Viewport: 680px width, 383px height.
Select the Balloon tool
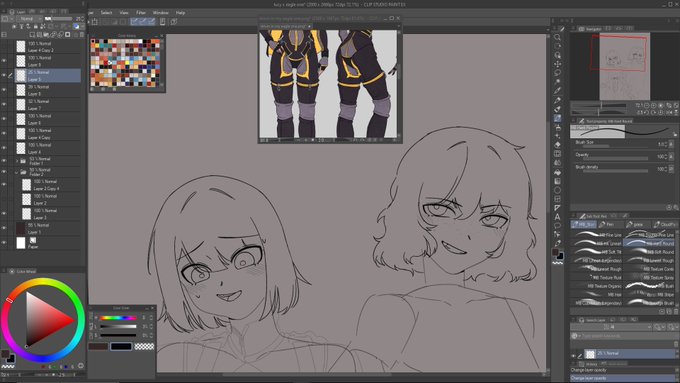pos(557,226)
